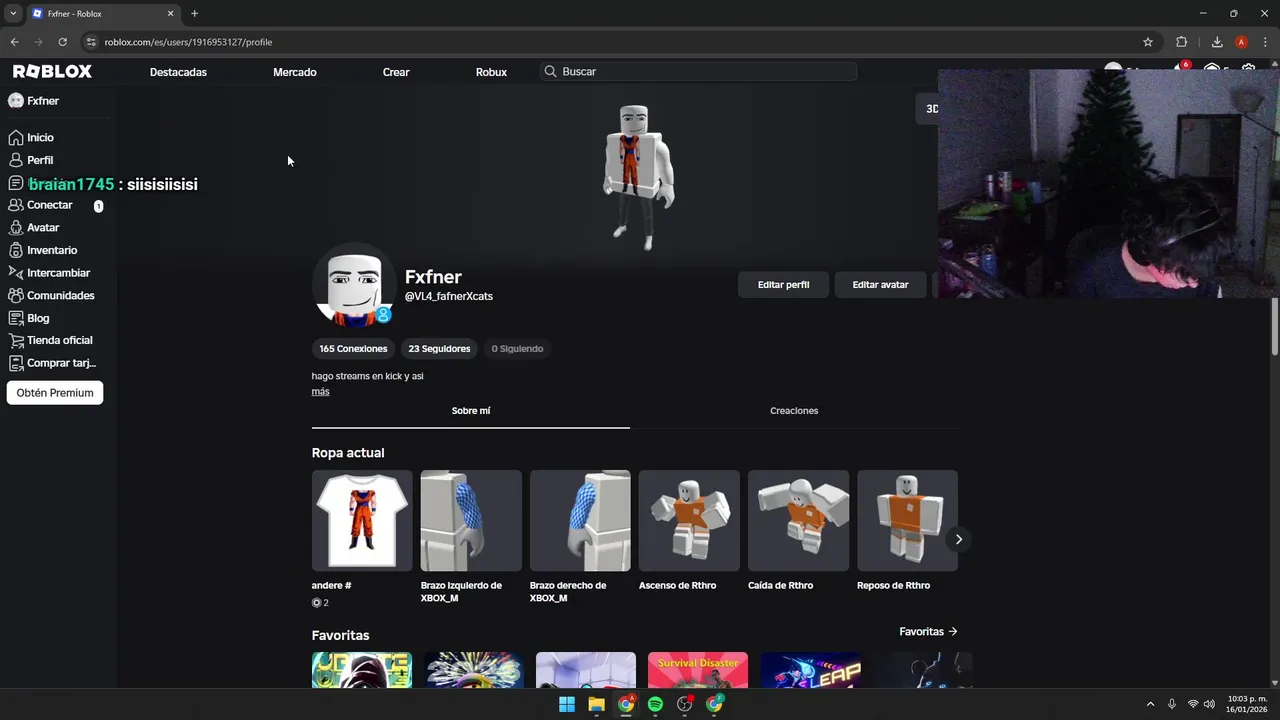Image resolution: width=1280 pixels, height=720 pixels.
Task: Toggle 3D avatar view button
Action: [928, 109]
